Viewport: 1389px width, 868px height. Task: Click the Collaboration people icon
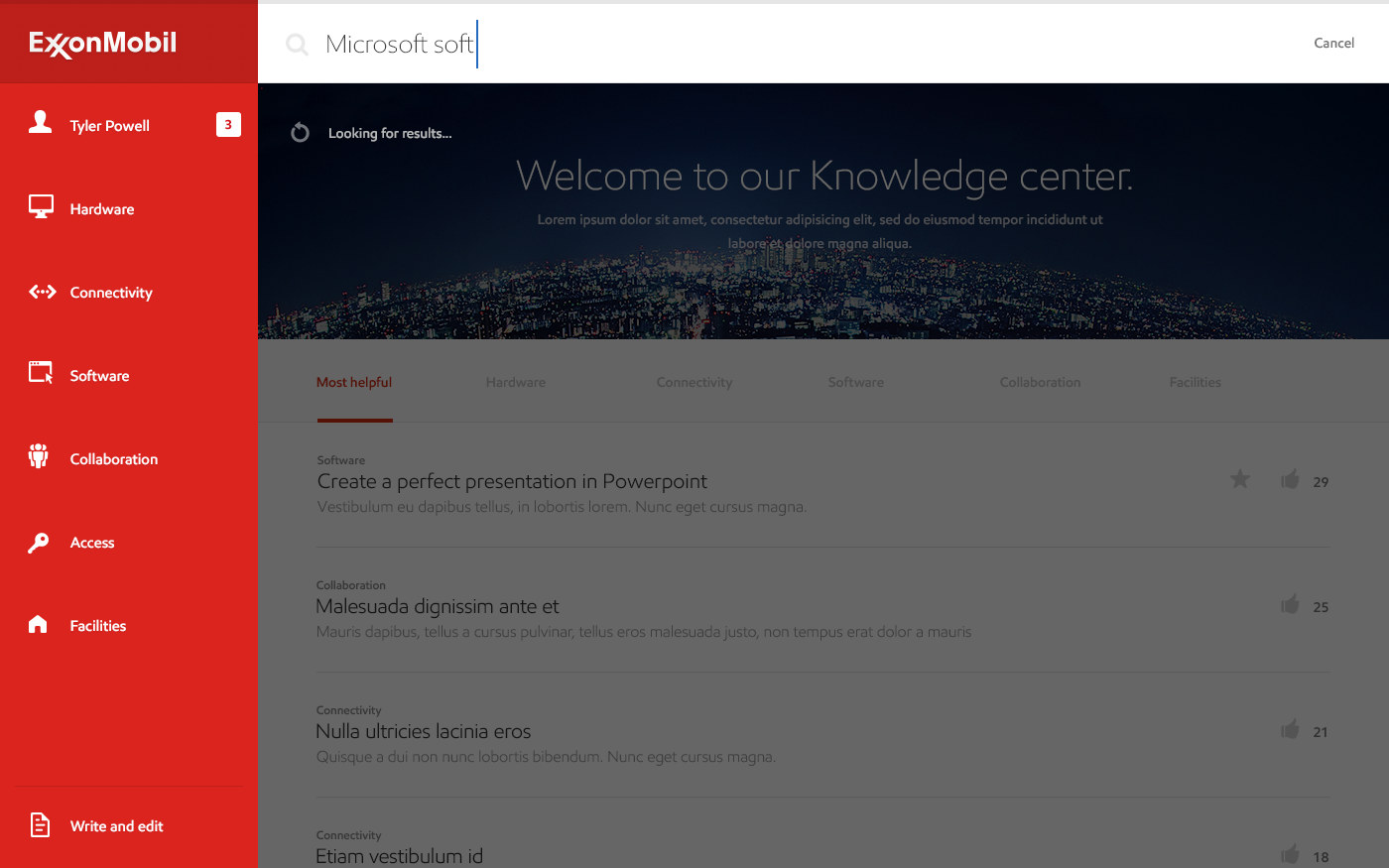39,456
